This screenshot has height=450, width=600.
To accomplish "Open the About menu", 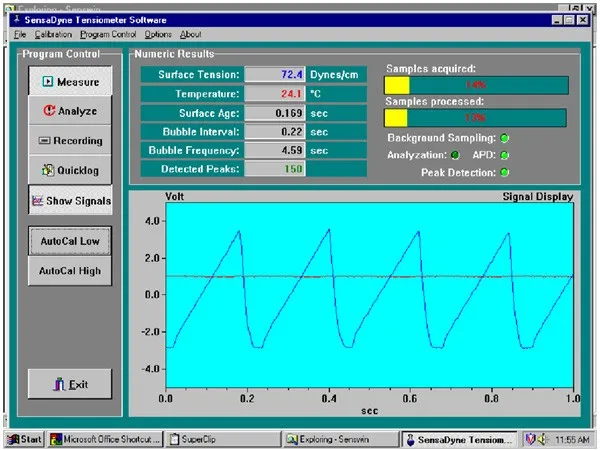I will (x=191, y=35).
